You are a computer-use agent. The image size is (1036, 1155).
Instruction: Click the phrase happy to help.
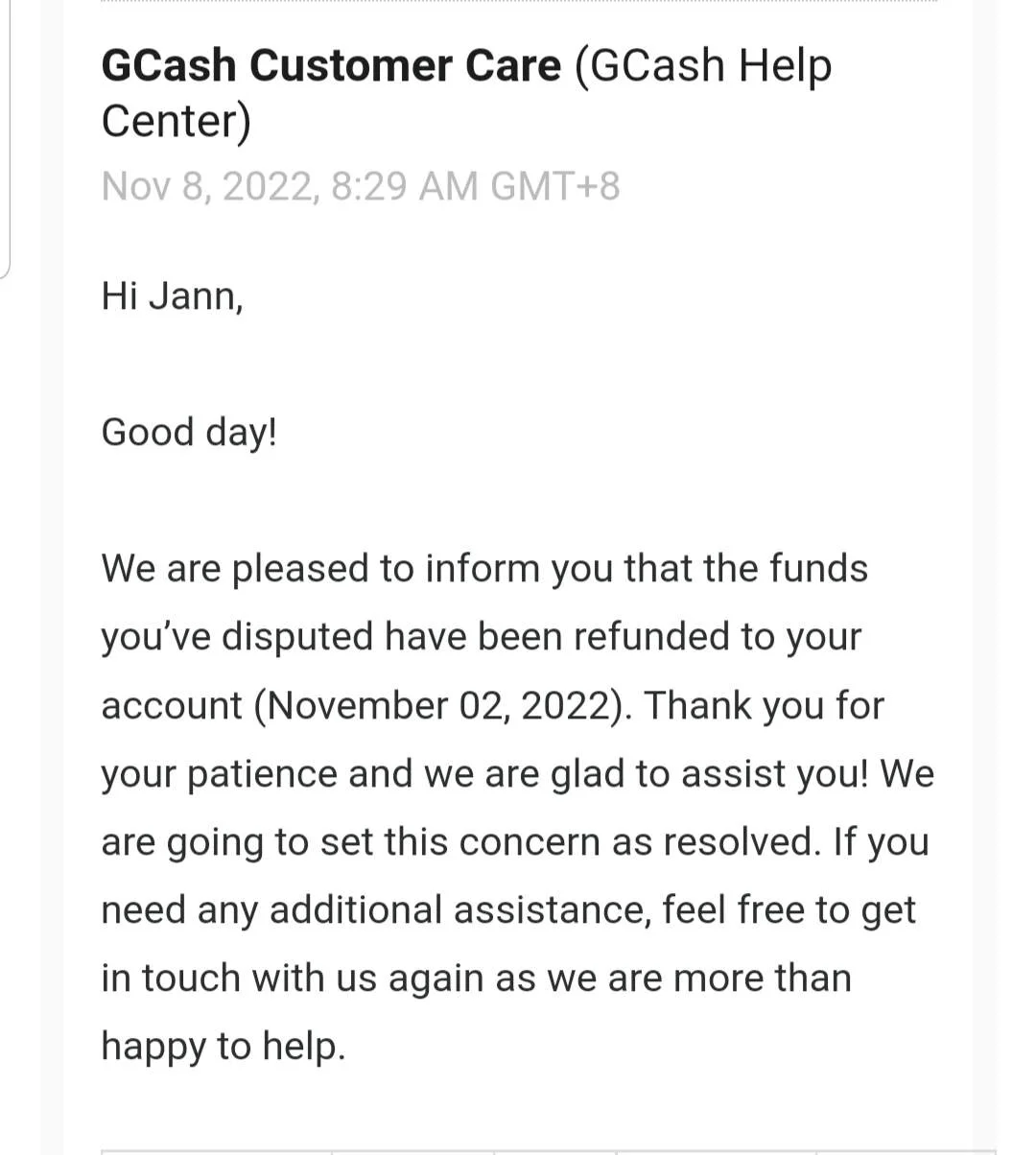(224, 1047)
